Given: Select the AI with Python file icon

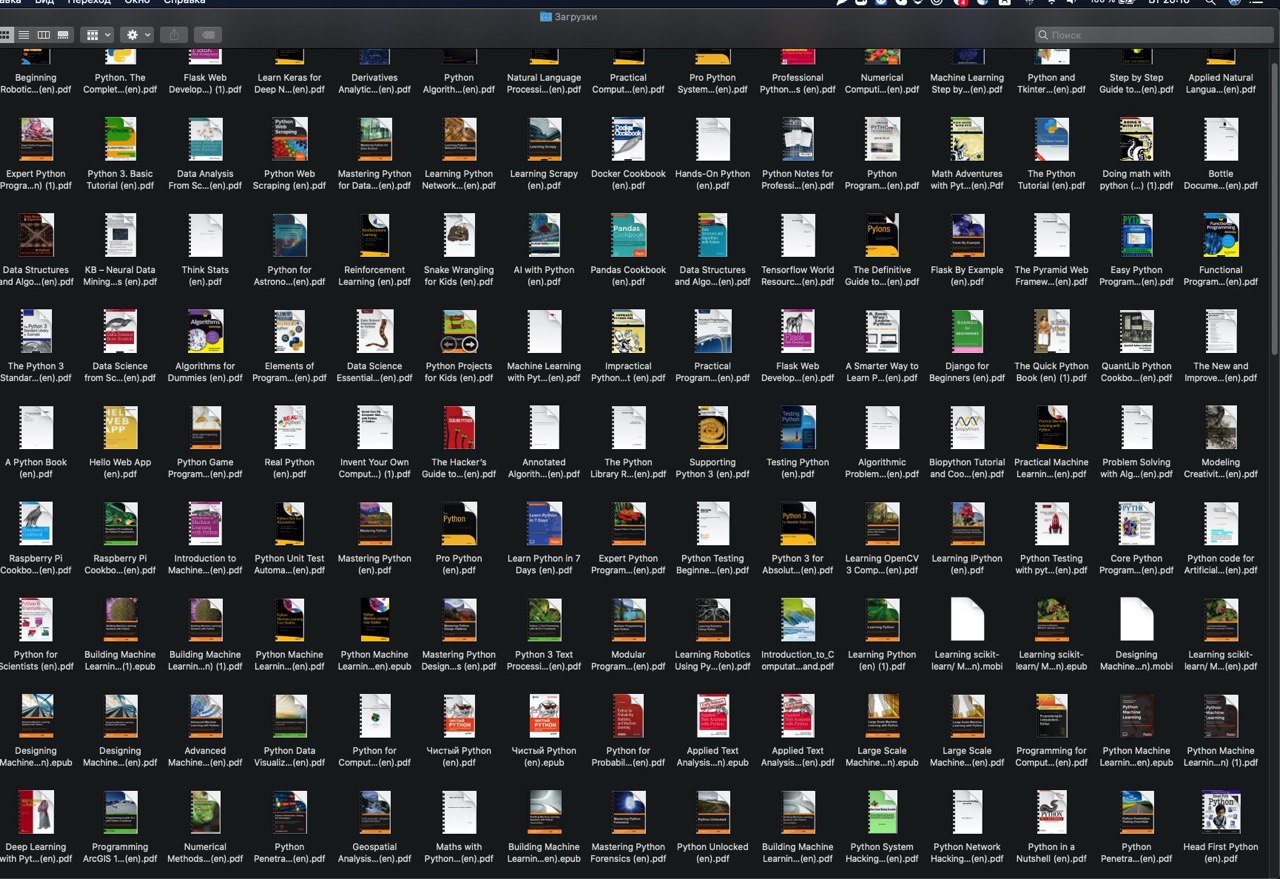Looking at the screenshot, I should pos(544,236).
